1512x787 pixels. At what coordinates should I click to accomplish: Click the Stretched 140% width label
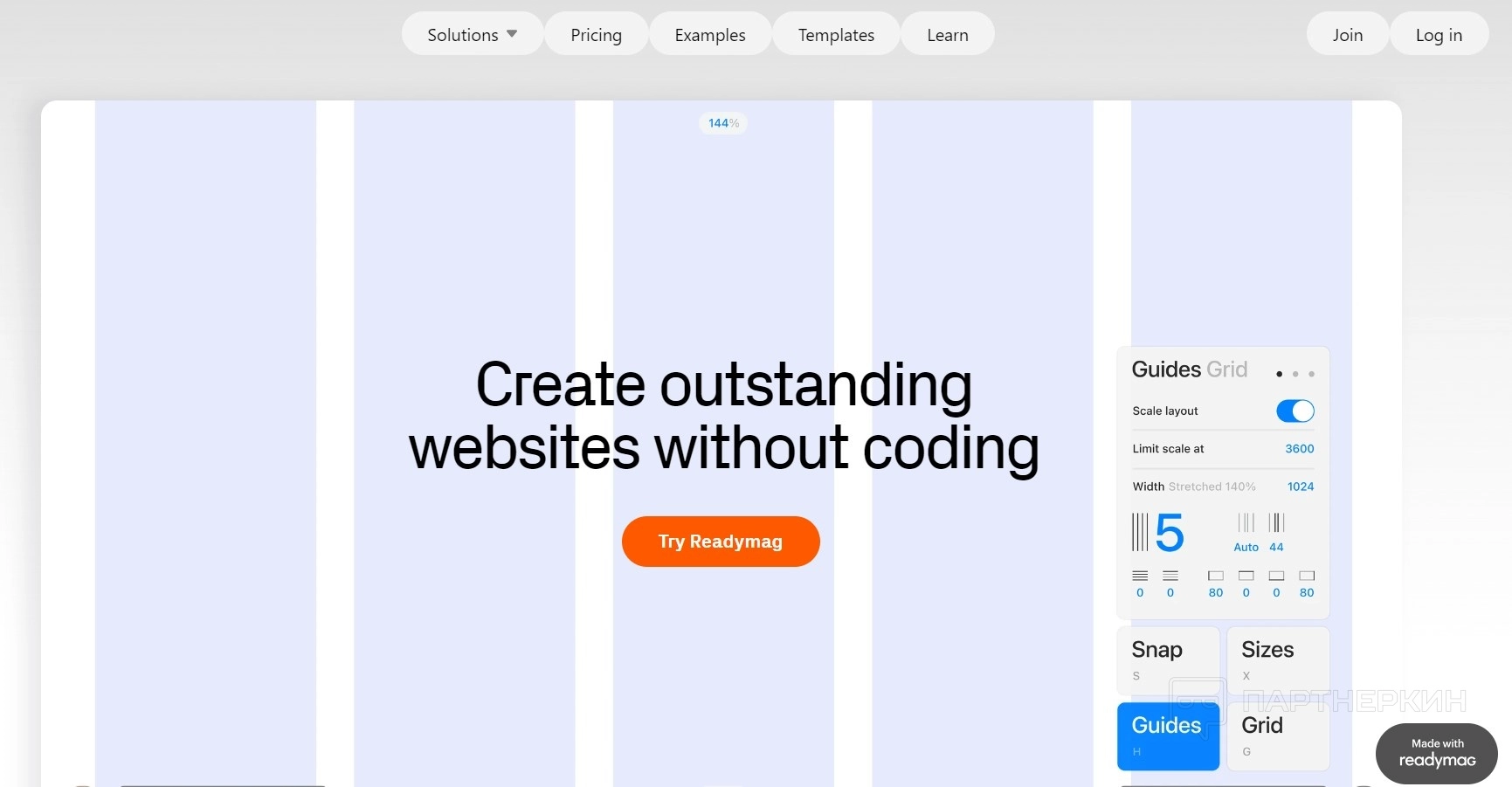point(1212,487)
